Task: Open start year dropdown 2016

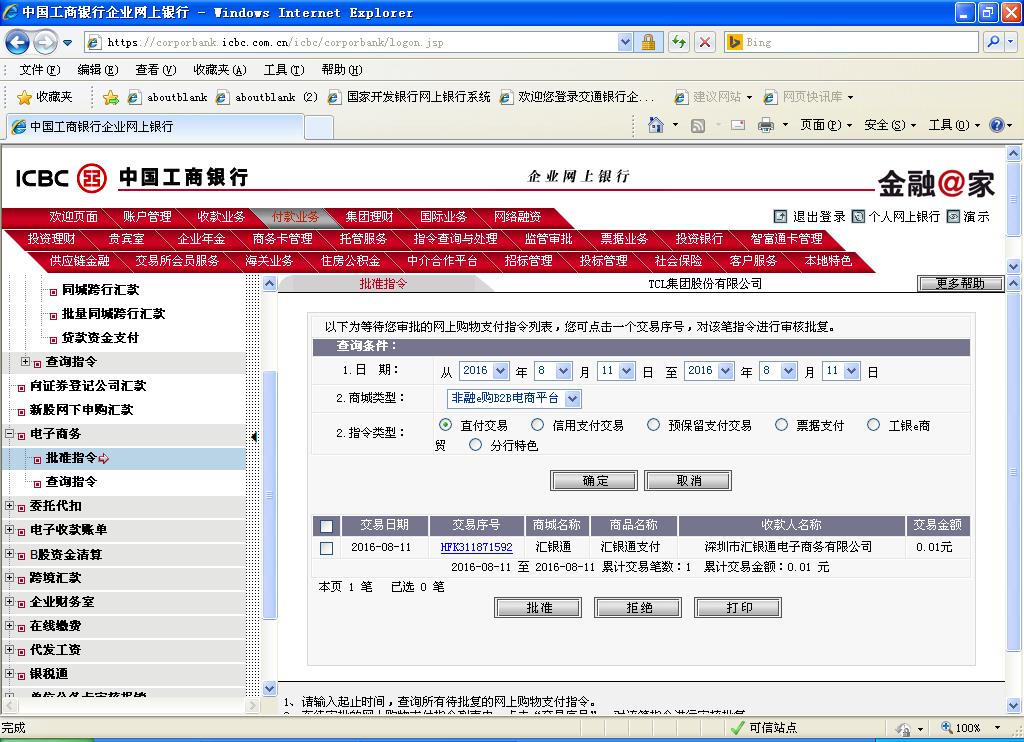Action: point(484,371)
